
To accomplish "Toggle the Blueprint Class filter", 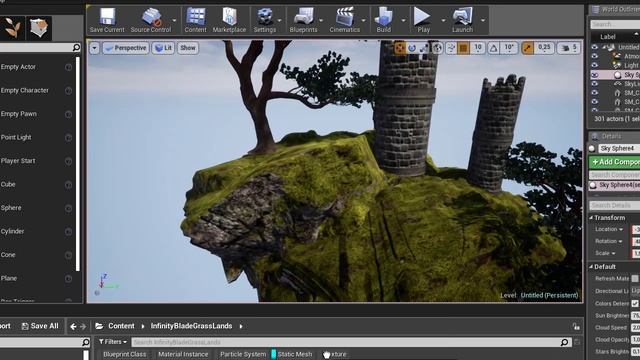I will click(124, 354).
